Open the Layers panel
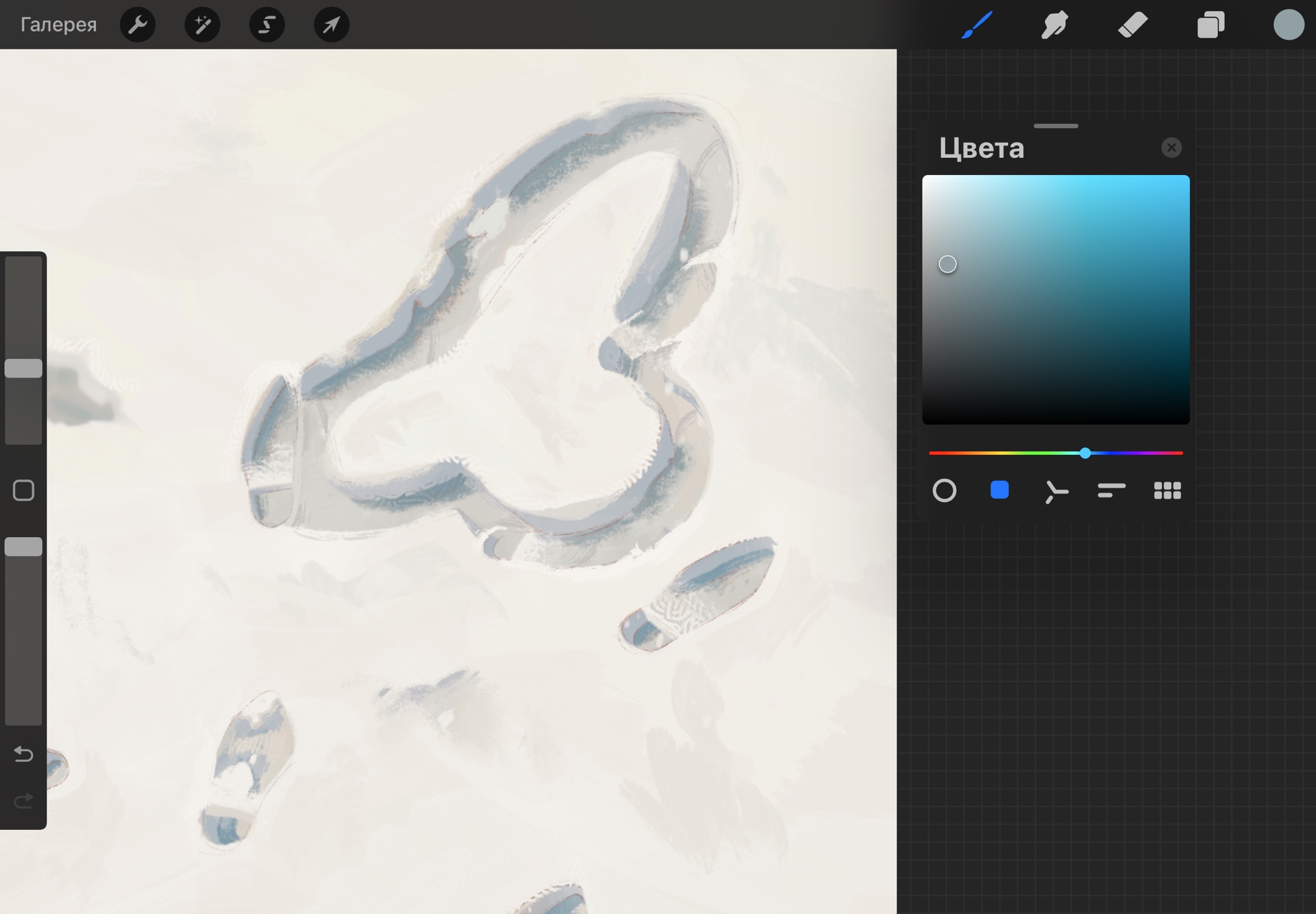 pos(1210,25)
